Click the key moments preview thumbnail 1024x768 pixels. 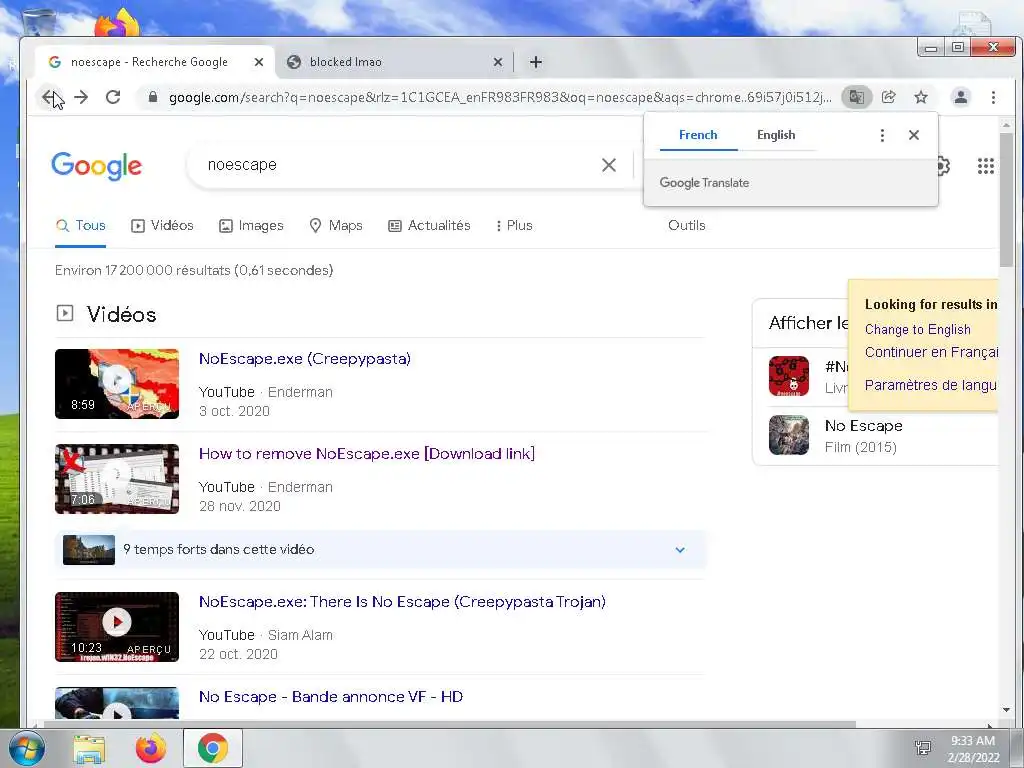coord(89,550)
